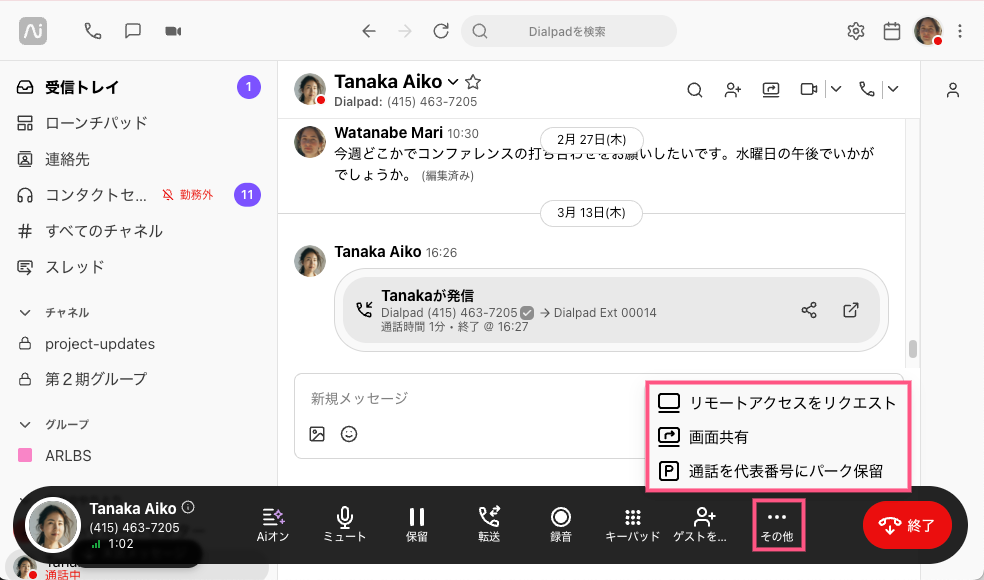This screenshot has height=580, width=984.
Task: Click the Dialpad Ai logo
Action: [x=33, y=31]
